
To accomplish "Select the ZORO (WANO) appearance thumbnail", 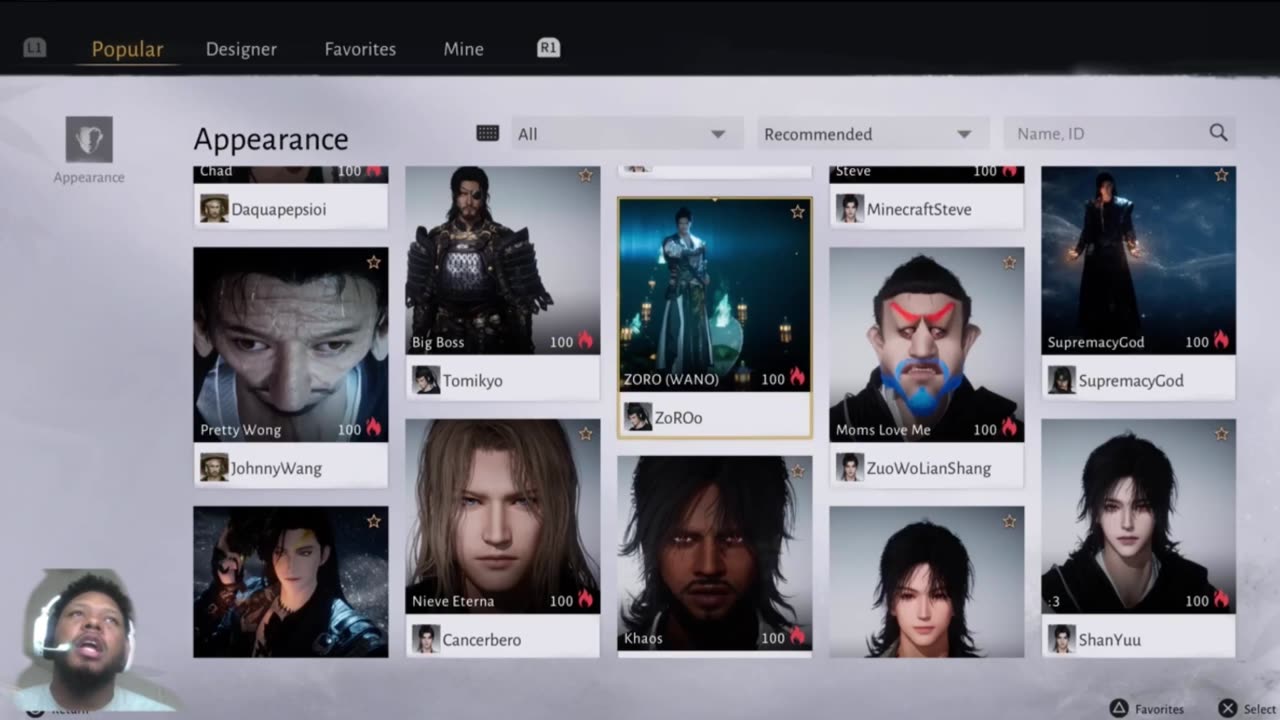I will pyautogui.click(x=714, y=295).
